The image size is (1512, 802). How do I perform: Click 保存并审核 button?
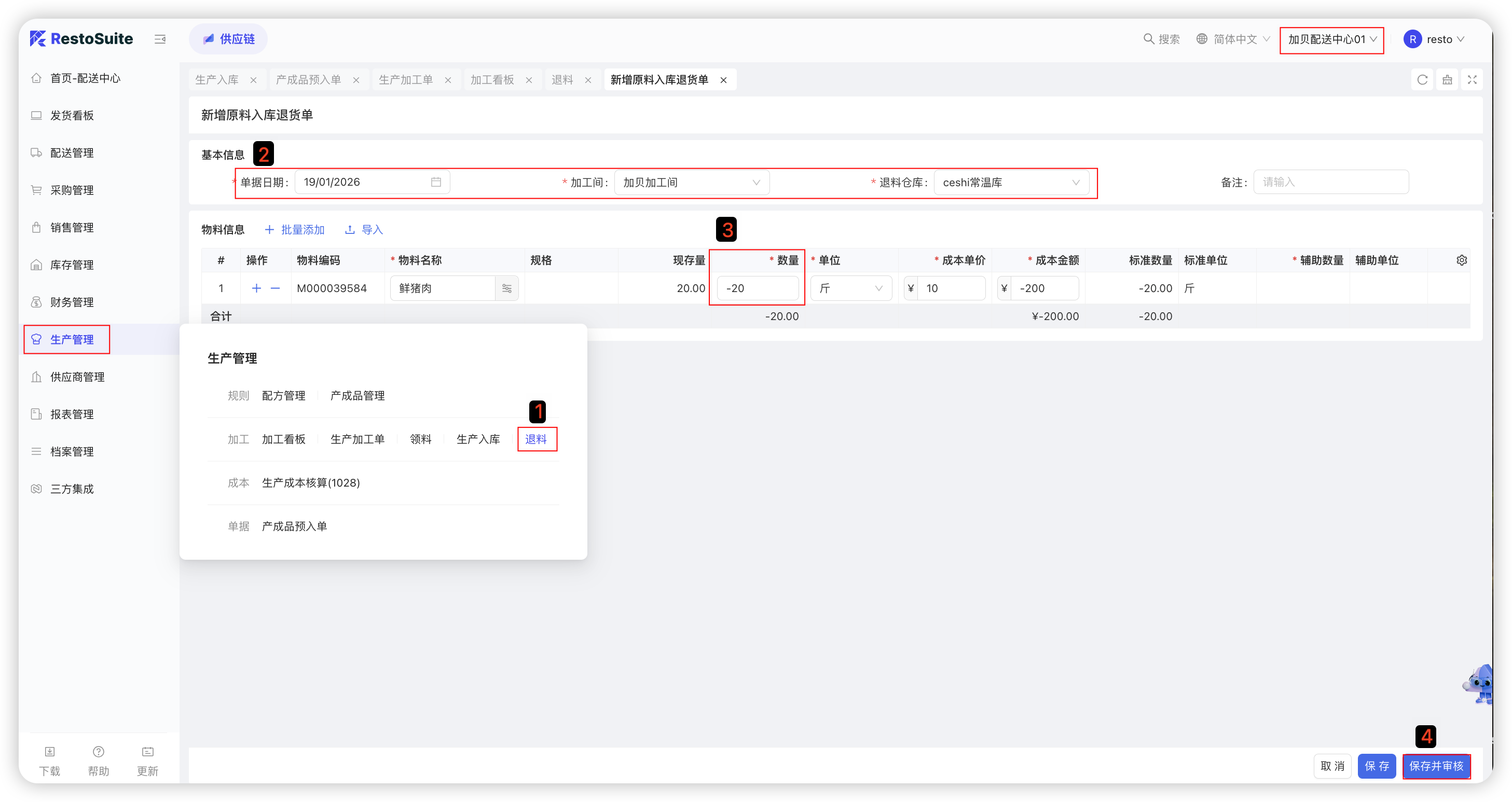(1436, 766)
